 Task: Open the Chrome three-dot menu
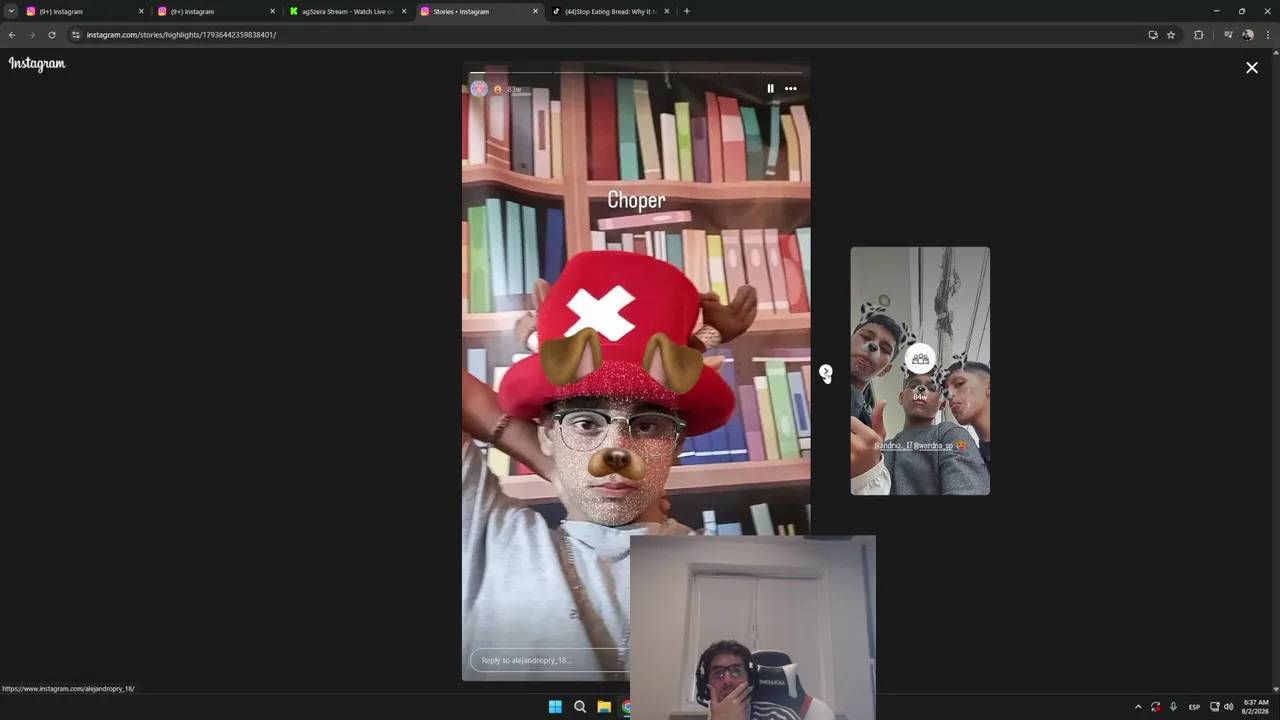(1268, 35)
